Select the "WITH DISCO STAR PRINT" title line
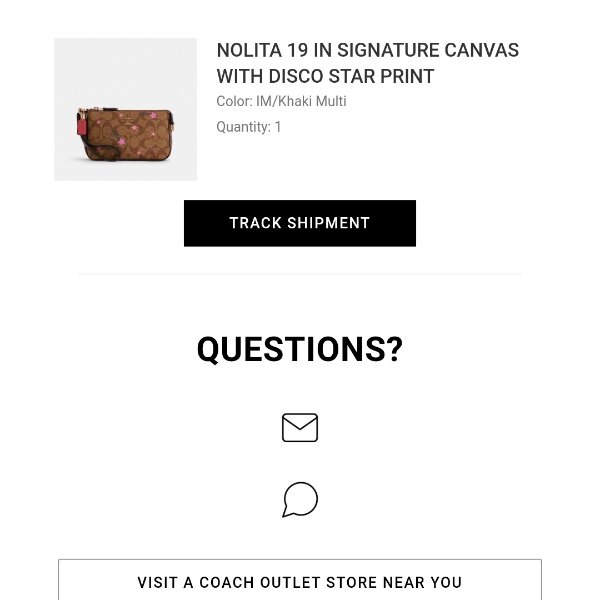The width and height of the screenshot is (600, 600). (x=325, y=77)
